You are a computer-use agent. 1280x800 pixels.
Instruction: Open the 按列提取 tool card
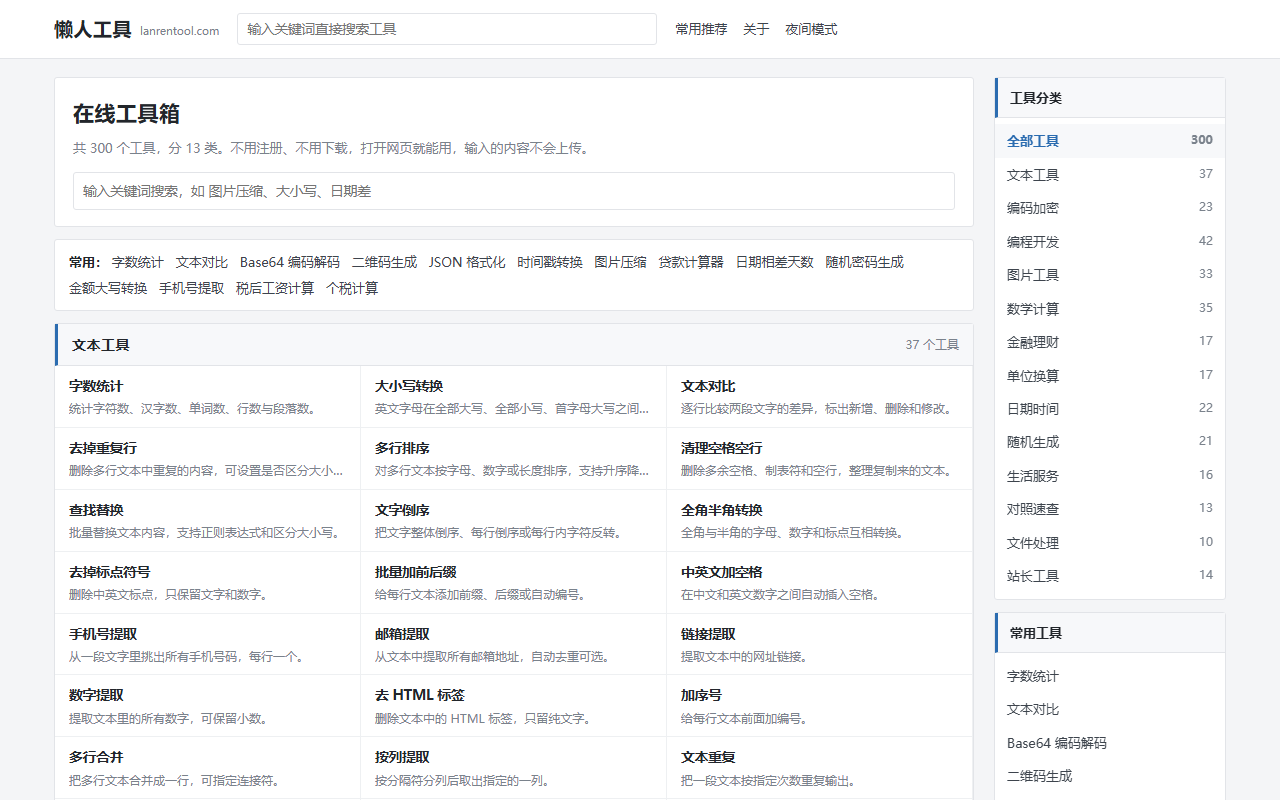(x=513, y=768)
